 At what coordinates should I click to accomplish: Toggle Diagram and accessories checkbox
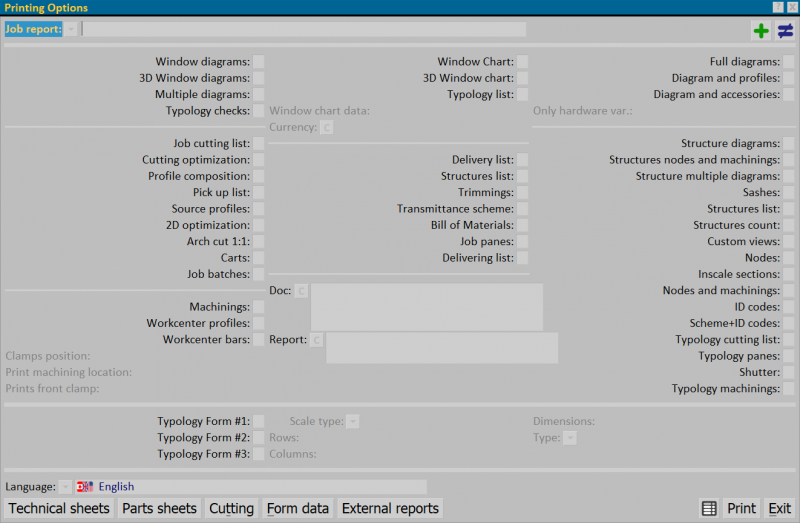(x=789, y=94)
